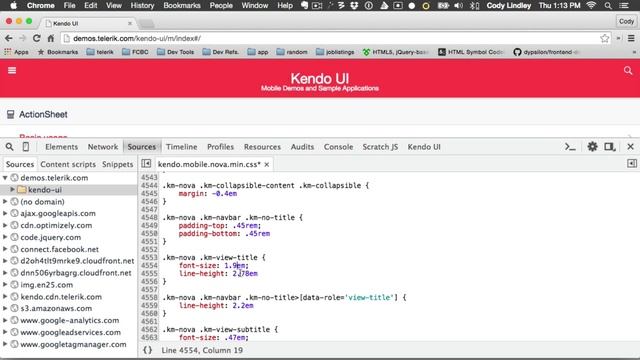Expand ajax.googleapis.com node
Image resolution: width=640 pixels, height=360 pixels.
click(5, 213)
